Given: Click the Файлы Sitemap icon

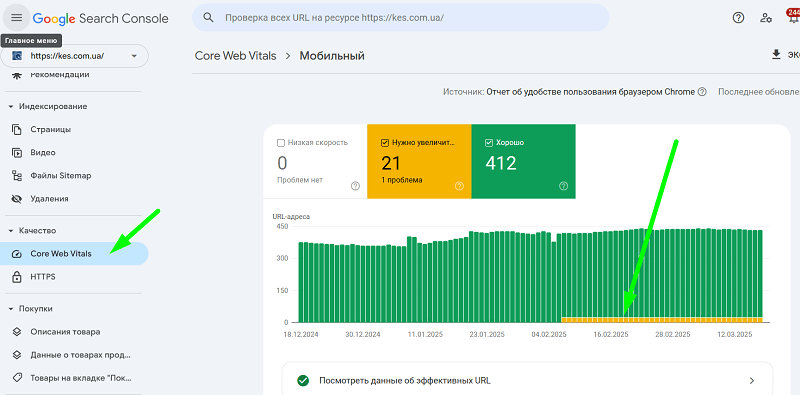Looking at the screenshot, I should click(x=17, y=176).
